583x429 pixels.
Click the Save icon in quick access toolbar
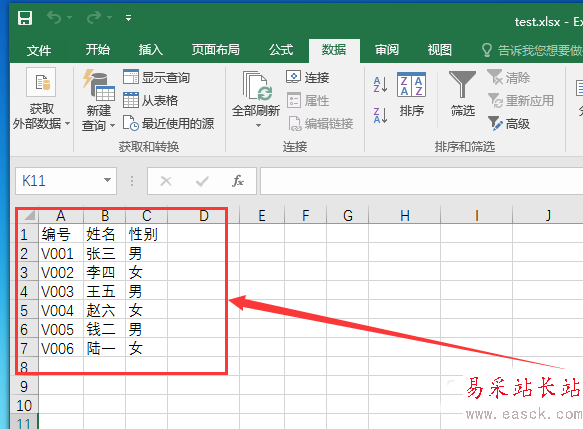(25, 17)
